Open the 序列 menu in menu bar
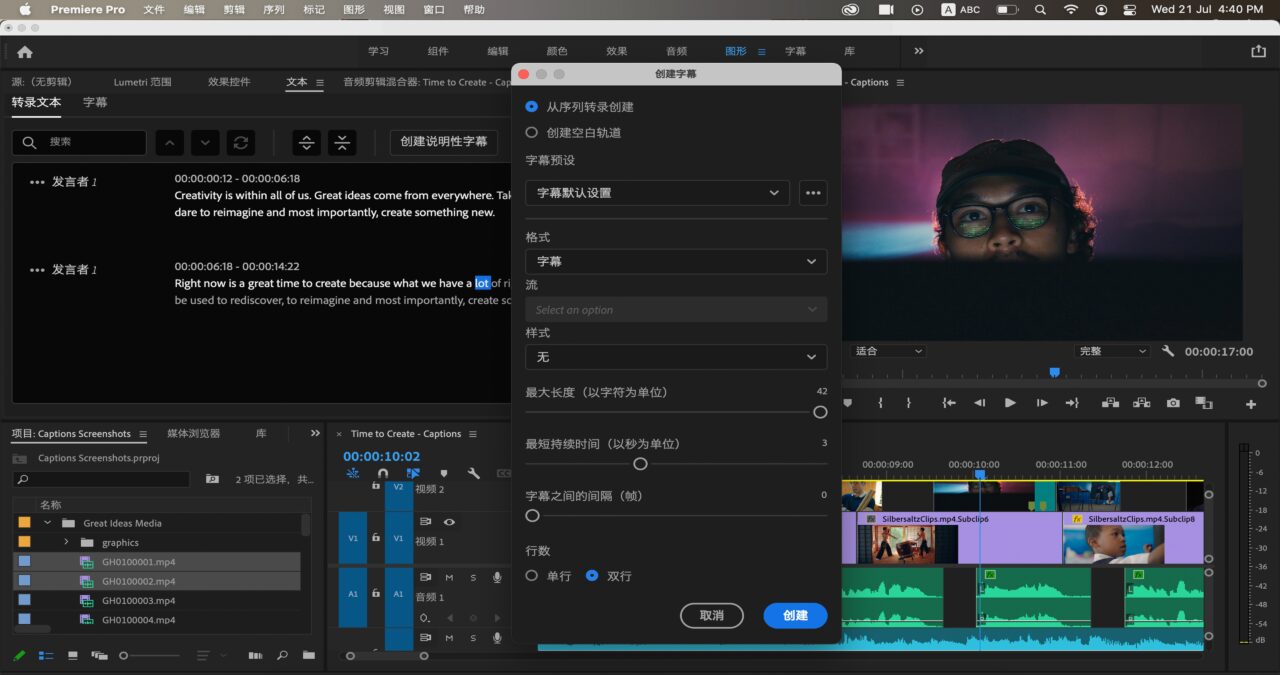Image resolution: width=1280 pixels, height=675 pixels. (274, 9)
